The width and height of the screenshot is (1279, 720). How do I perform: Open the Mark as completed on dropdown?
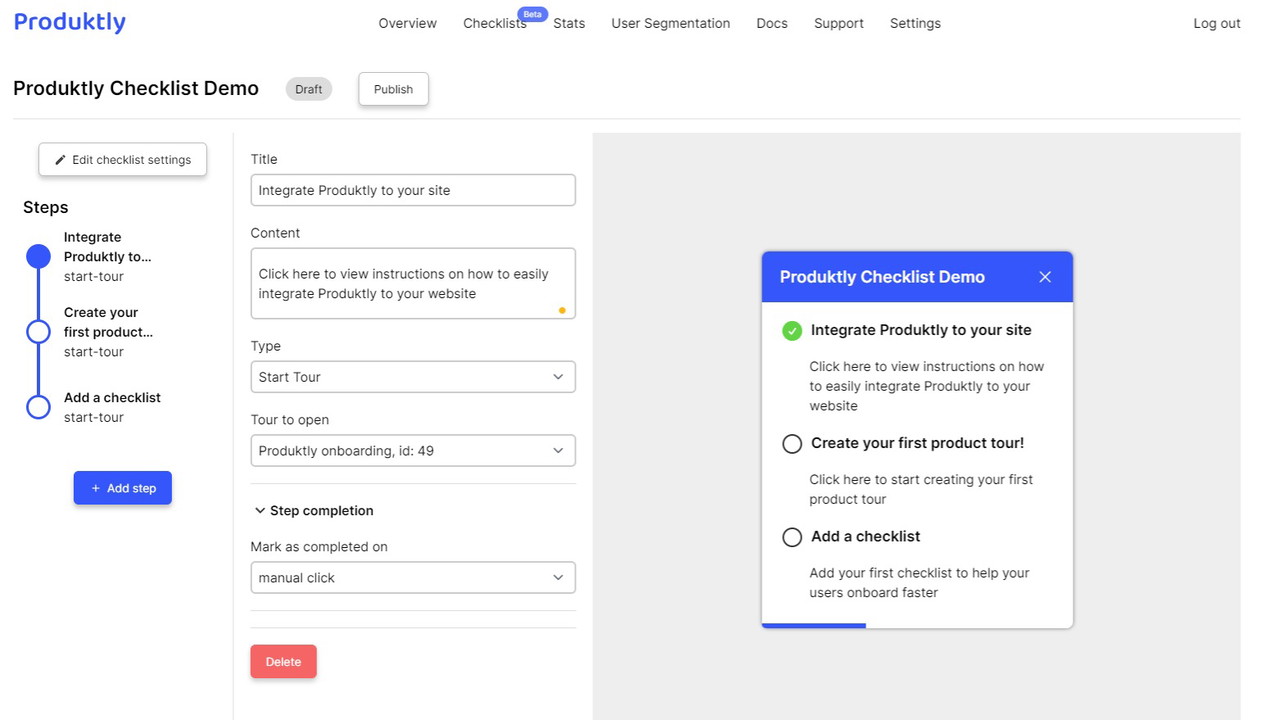coord(412,578)
